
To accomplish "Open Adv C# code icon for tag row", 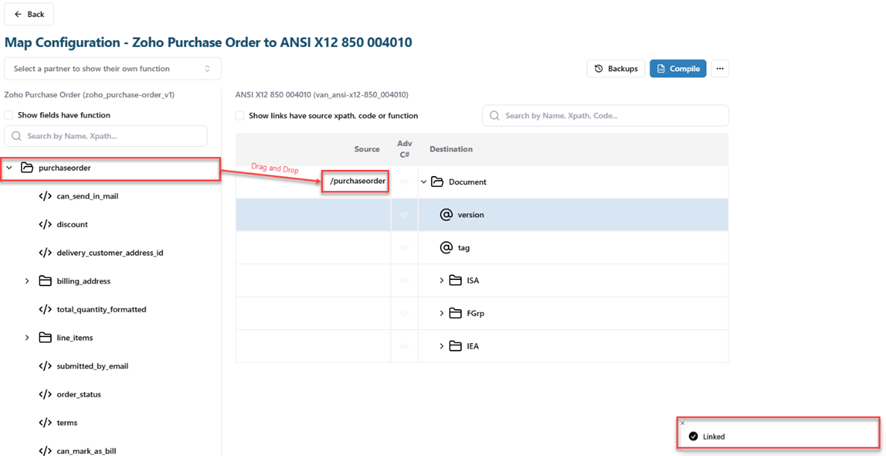I will 404,247.
